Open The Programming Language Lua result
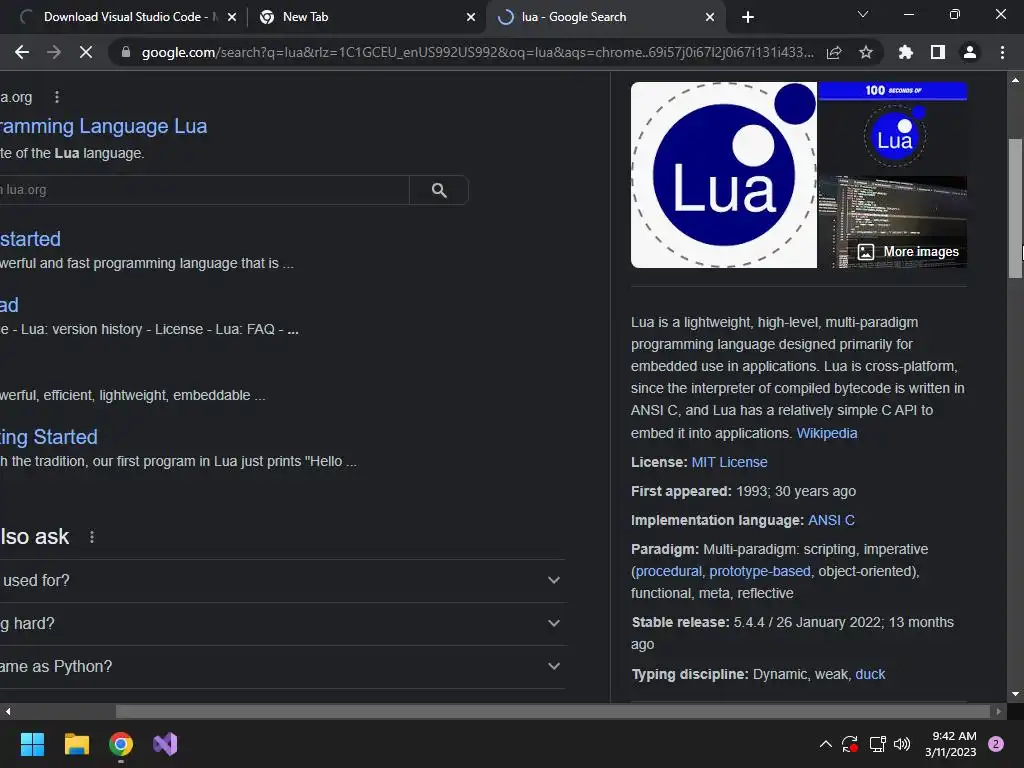 point(103,126)
